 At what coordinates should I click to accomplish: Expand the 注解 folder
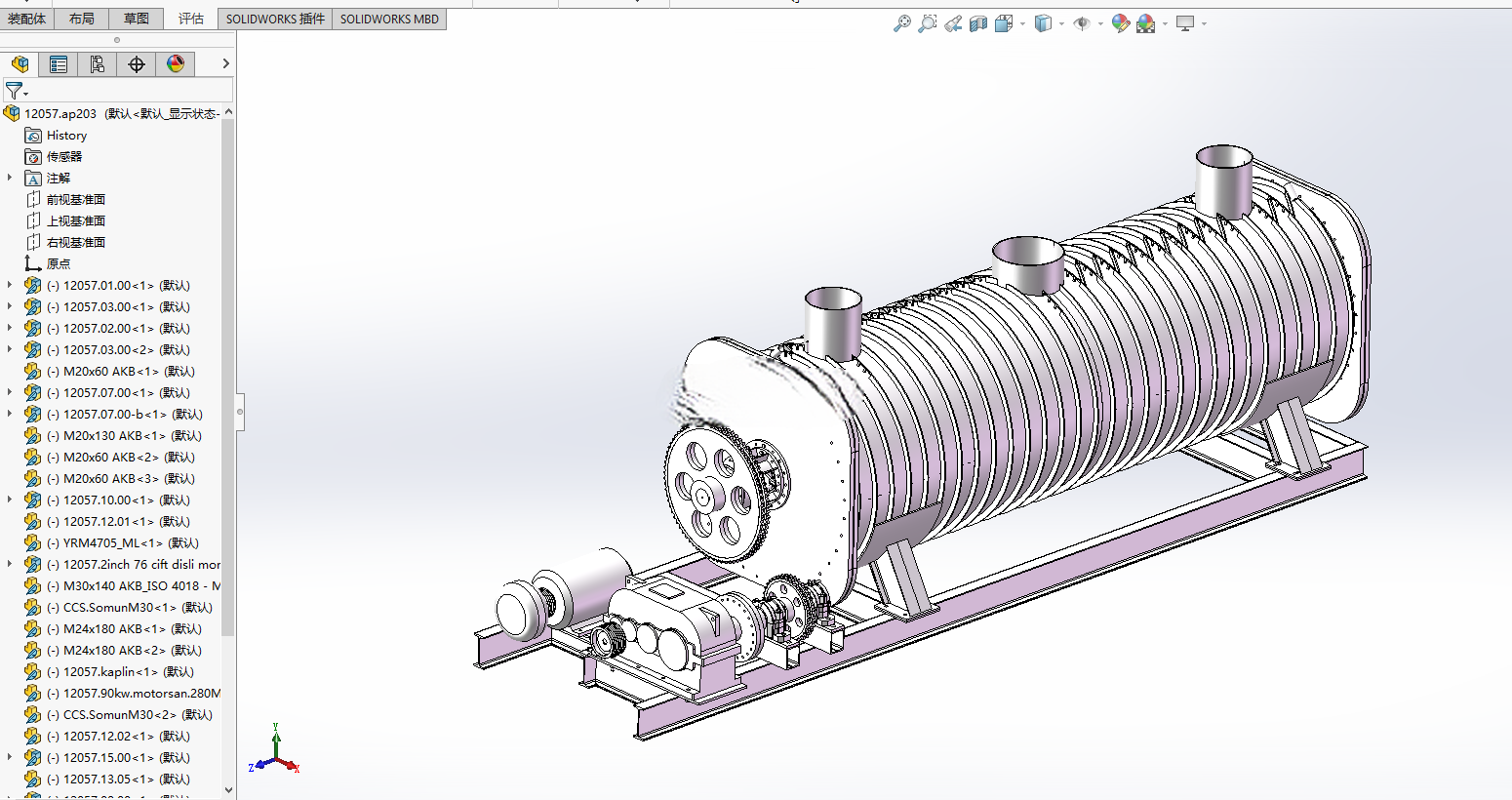point(10,179)
